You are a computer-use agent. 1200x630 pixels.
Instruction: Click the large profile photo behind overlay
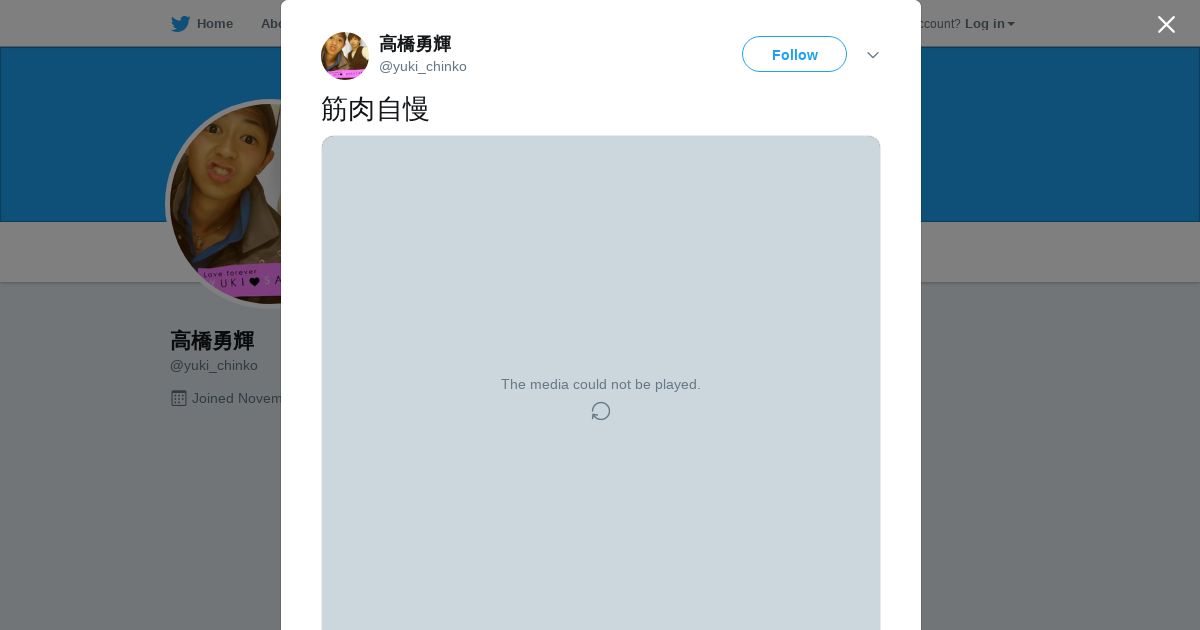pos(224,204)
